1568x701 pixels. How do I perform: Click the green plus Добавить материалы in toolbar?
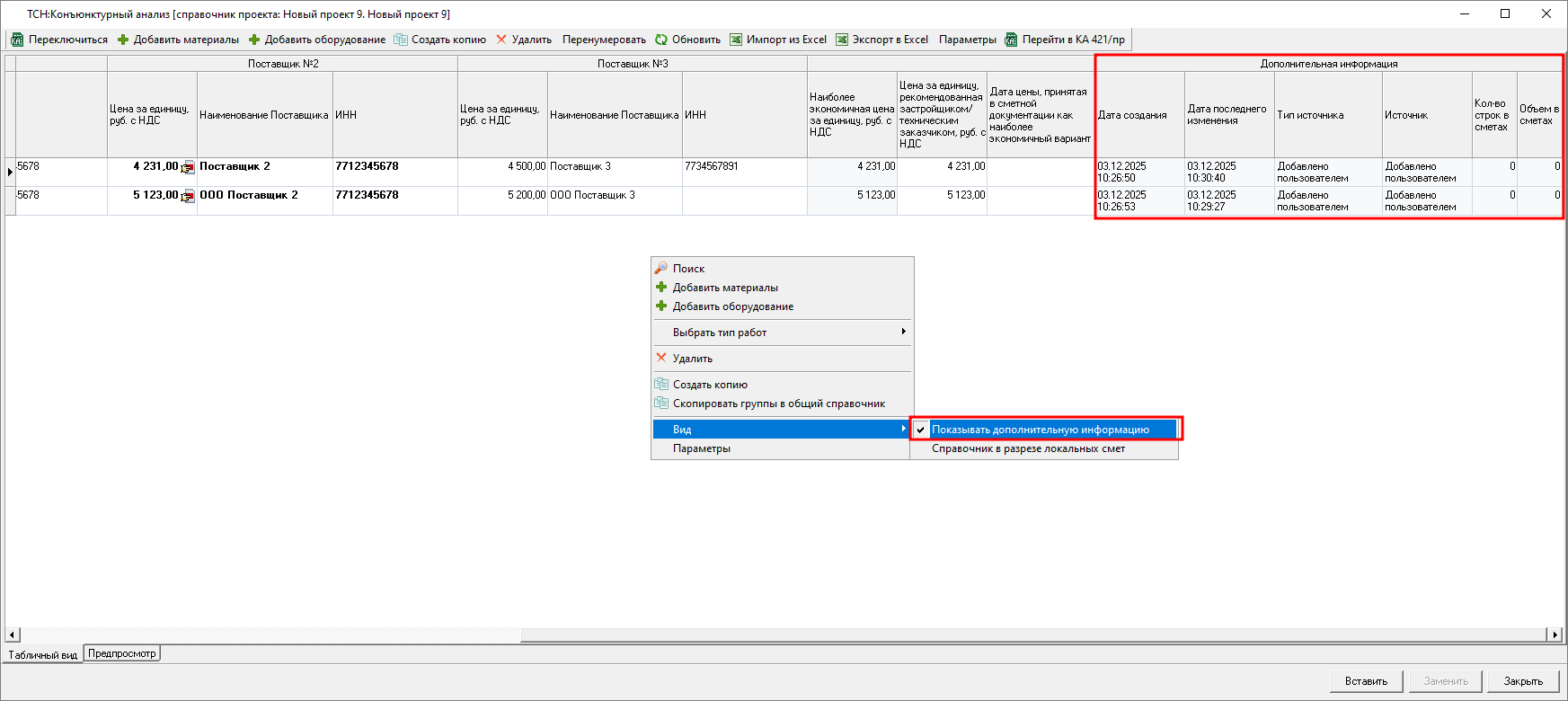[123, 40]
